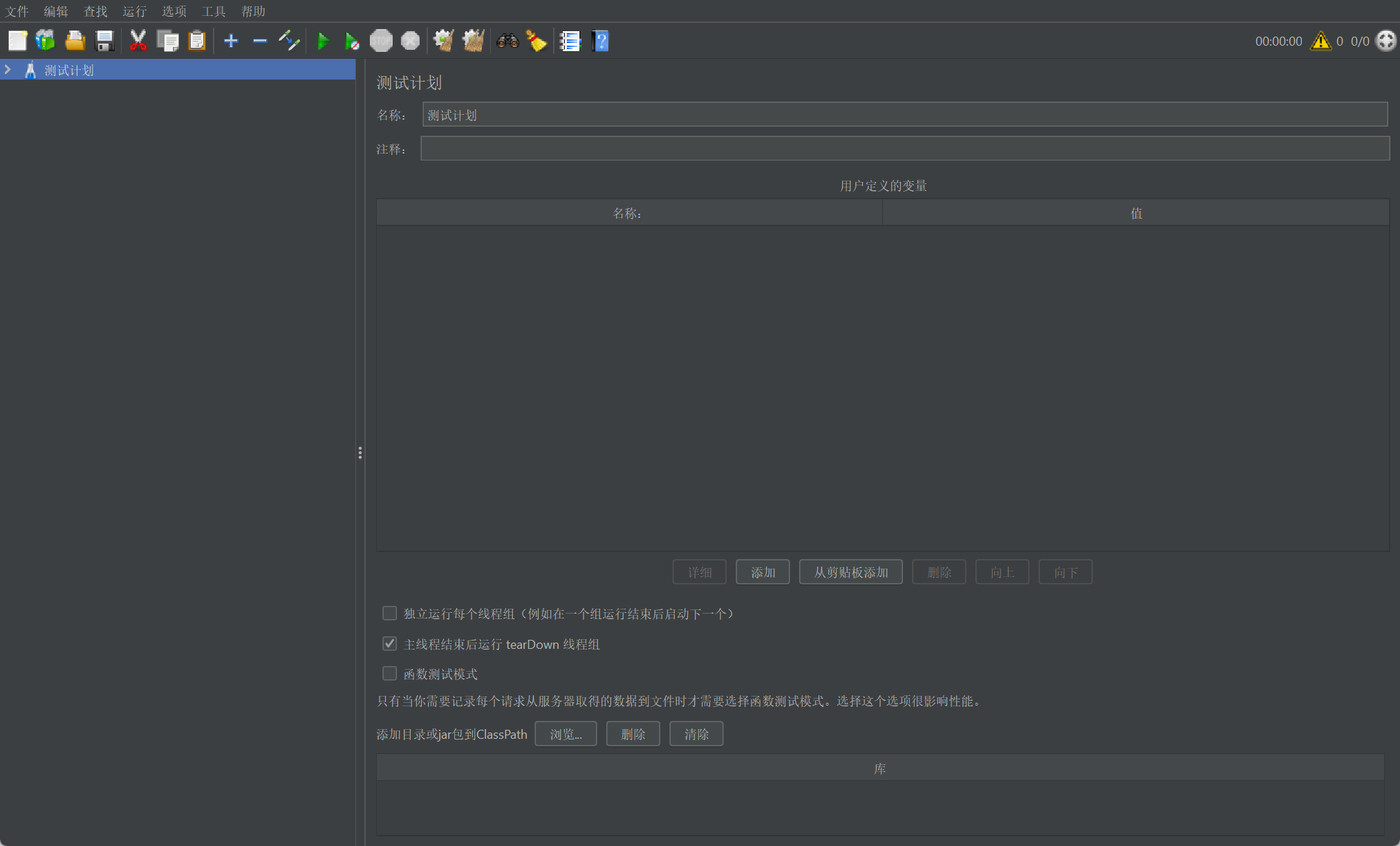Click the binoculars Search icon
The image size is (1400, 846).
click(507, 41)
